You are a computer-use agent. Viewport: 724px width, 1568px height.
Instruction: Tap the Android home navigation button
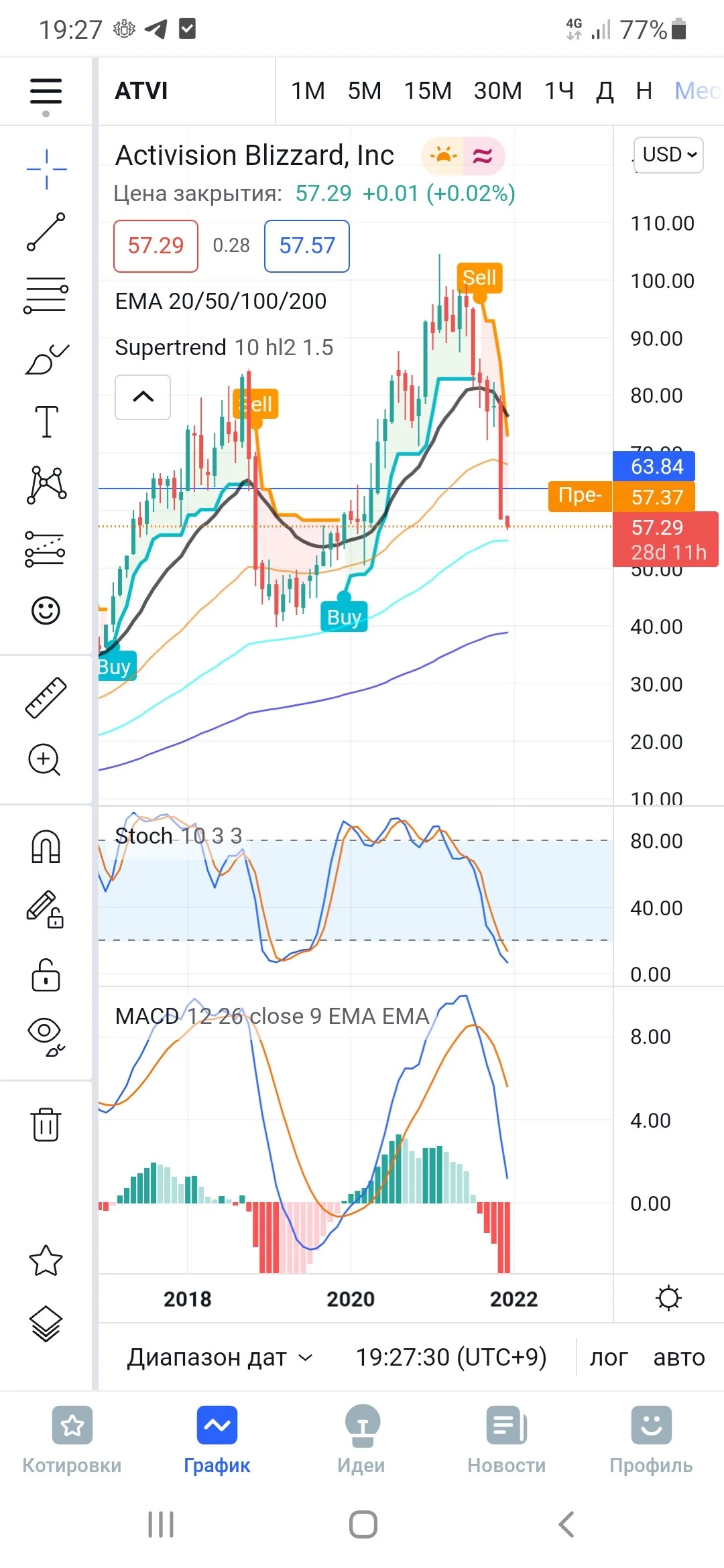pyautogui.click(x=363, y=1524)
